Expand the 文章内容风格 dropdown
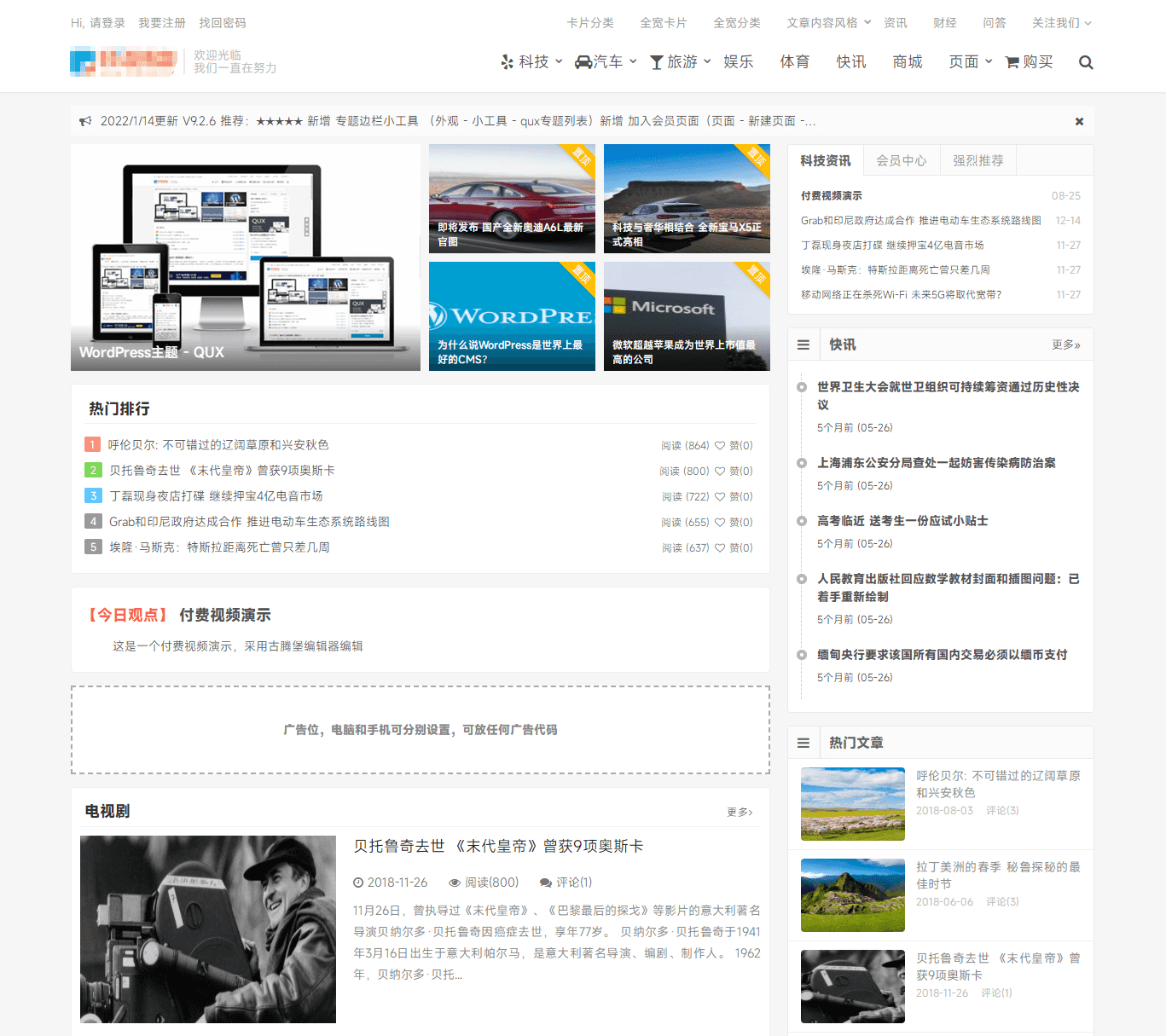The image size is (1166, 1036). click(x=827, y=23)
